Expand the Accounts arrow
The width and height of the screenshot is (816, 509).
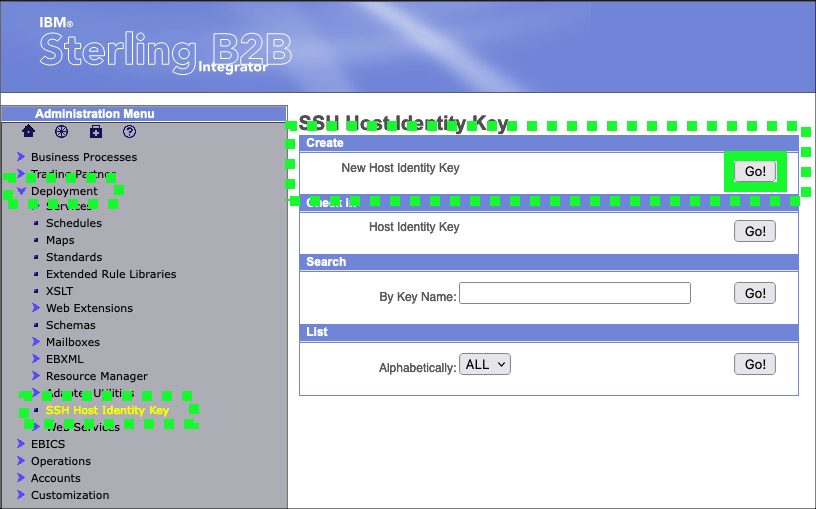pyautogui.click(x=21, y=477)
